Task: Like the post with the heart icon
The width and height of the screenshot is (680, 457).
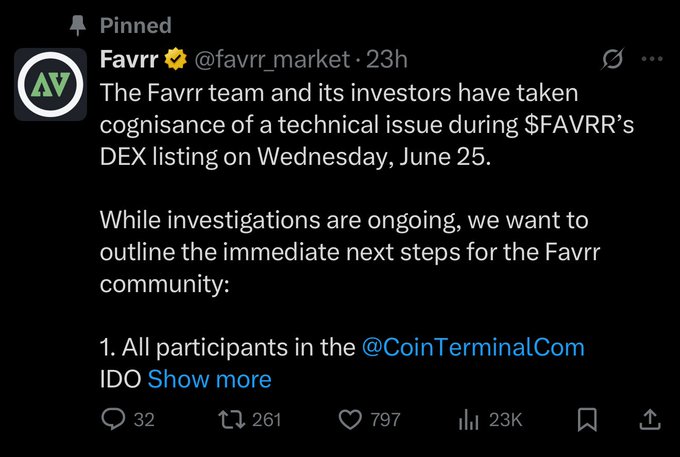Action: point(350,420)
